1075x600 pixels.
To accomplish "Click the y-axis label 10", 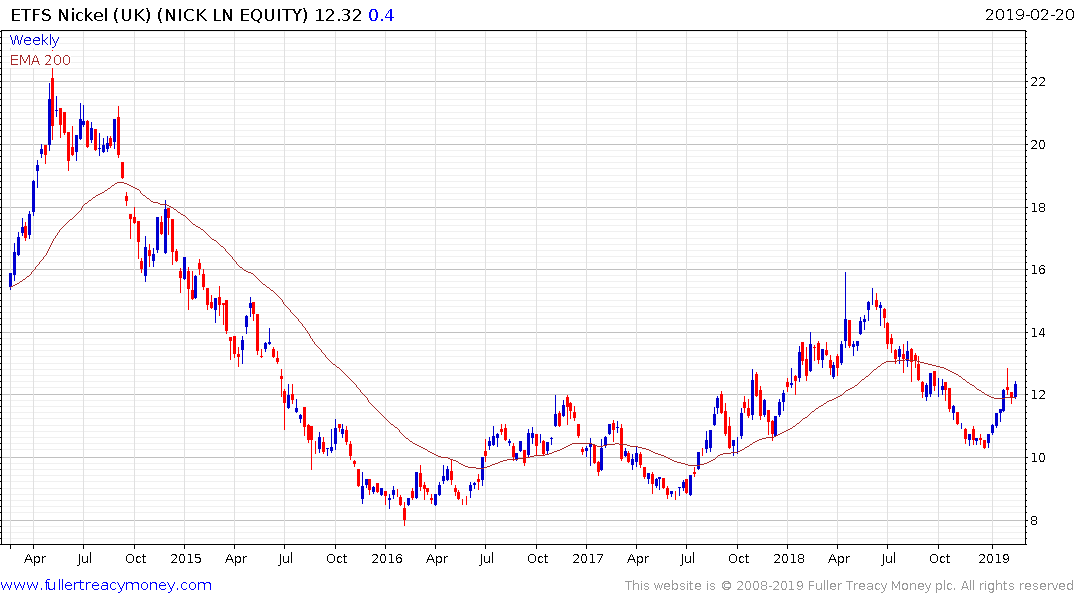I will 1038,458.
